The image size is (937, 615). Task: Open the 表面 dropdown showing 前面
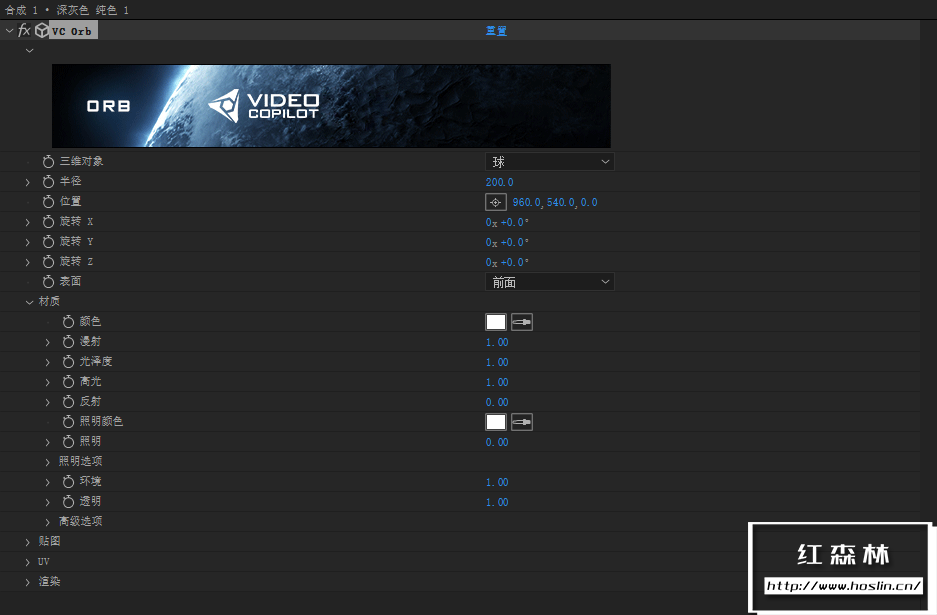549,282
